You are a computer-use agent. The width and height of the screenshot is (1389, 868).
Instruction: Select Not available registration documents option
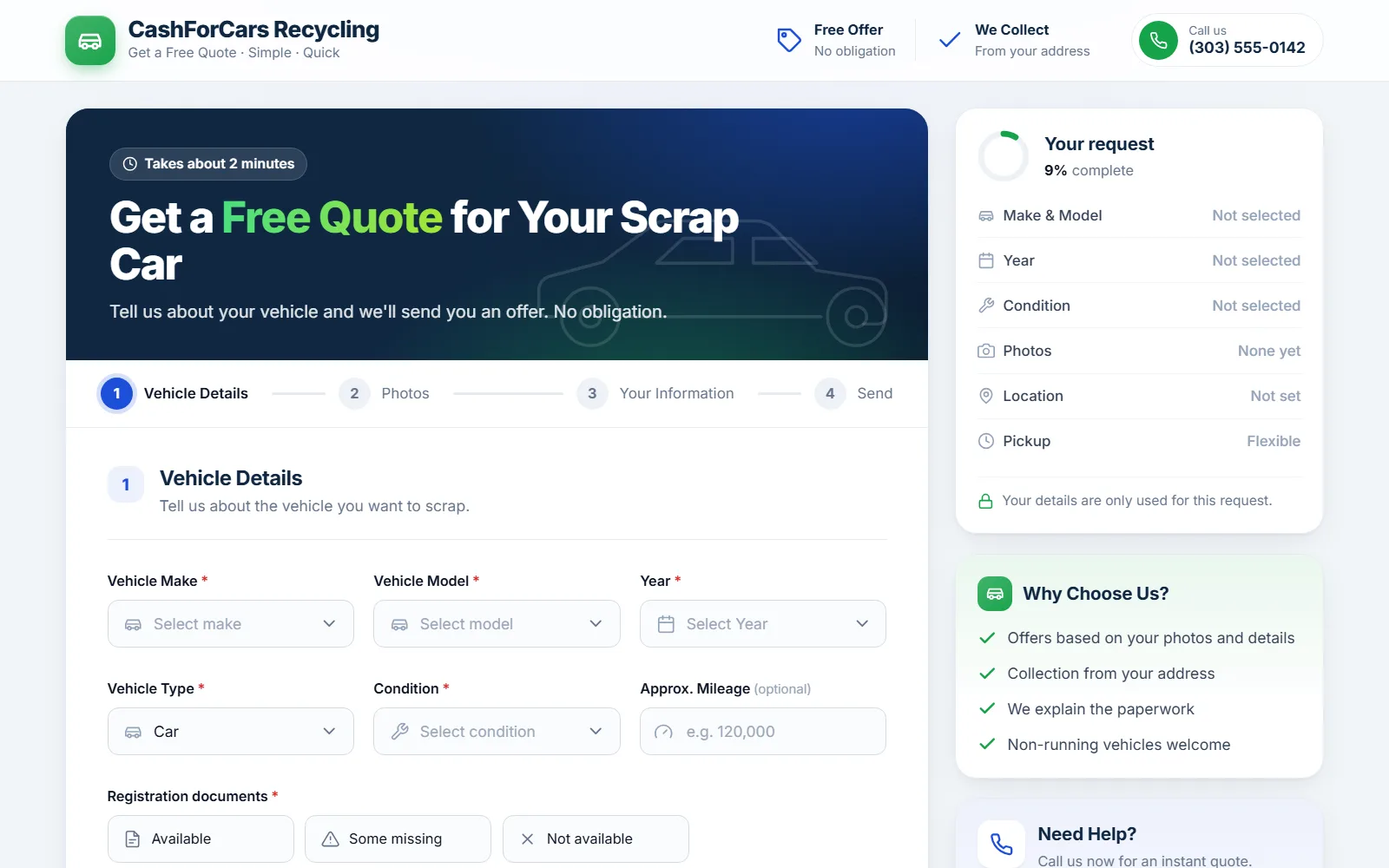point(596,838)
